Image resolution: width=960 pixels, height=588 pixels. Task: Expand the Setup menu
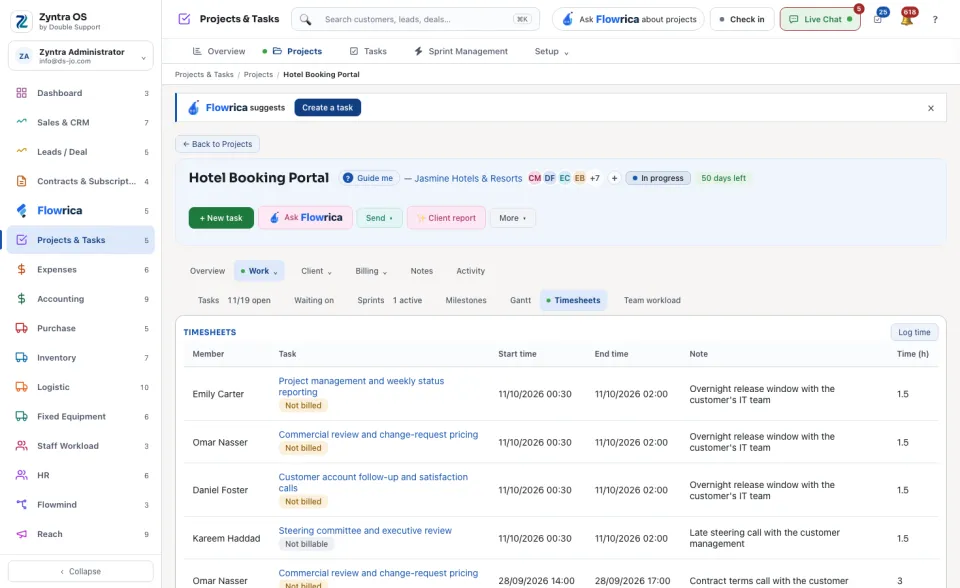tap(552, 51)
